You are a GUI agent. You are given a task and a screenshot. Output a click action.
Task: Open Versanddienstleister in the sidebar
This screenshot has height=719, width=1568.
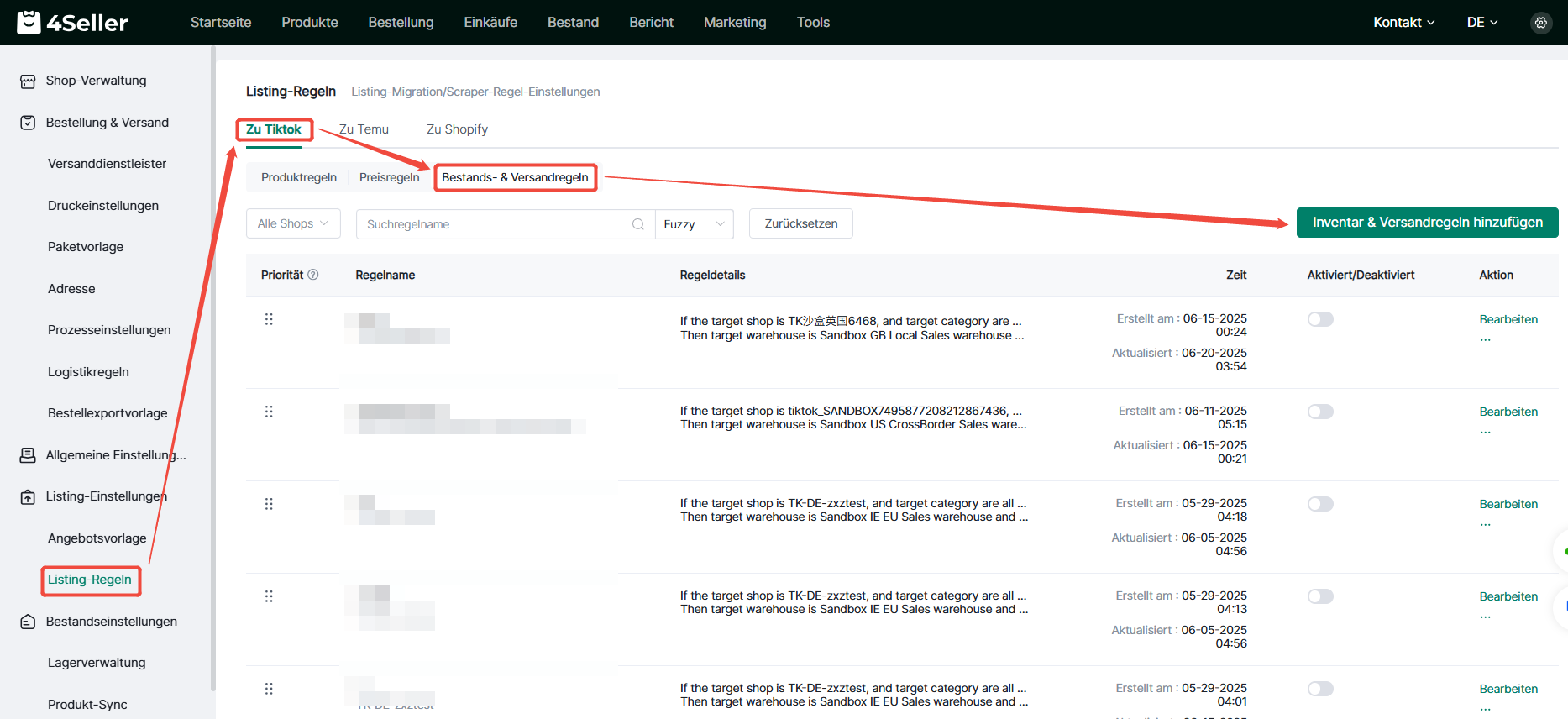click(x=107, y=164)
